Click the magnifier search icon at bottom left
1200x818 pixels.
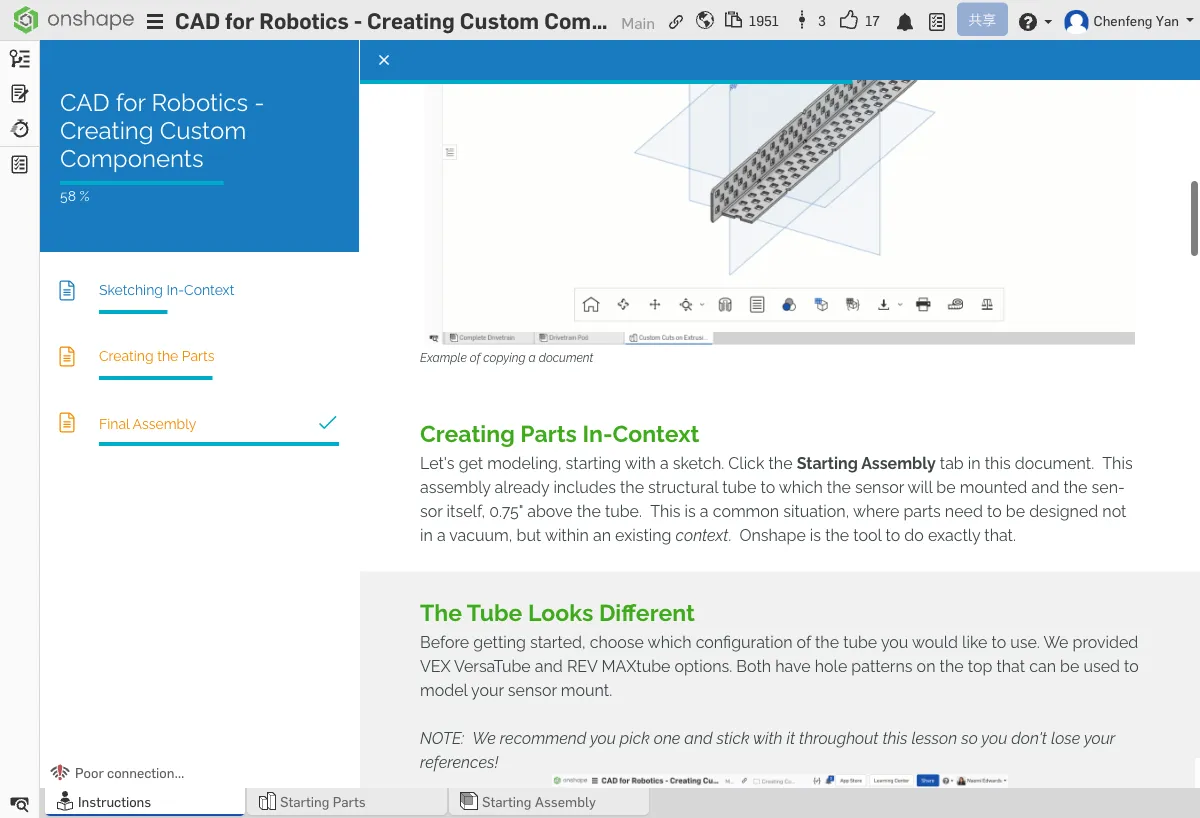tap(19, 804)
